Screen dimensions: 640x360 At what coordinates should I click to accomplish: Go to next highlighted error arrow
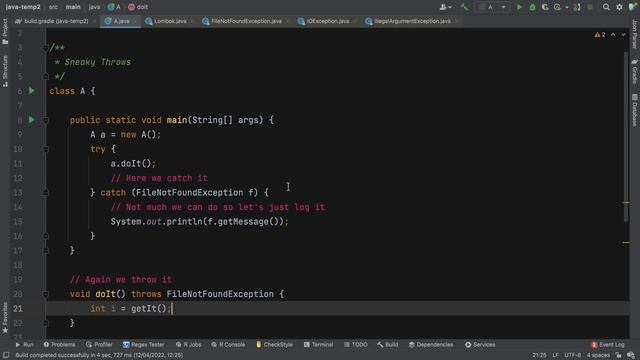click(623, 35)
